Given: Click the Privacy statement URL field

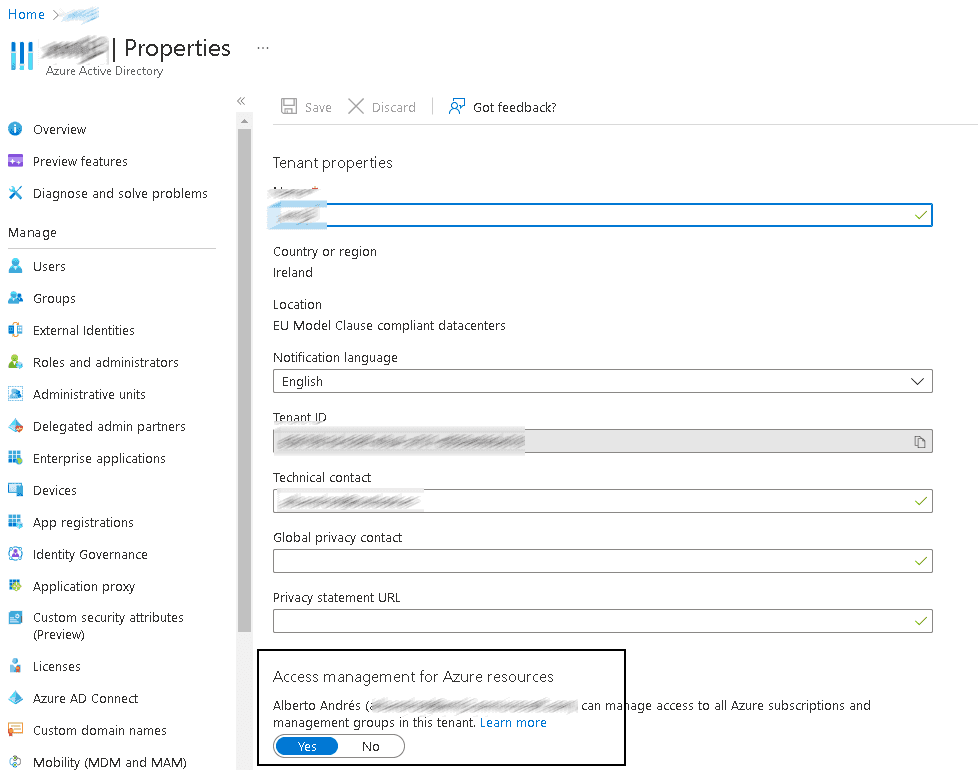Looking at the screenshot, I should pos(603,621).
